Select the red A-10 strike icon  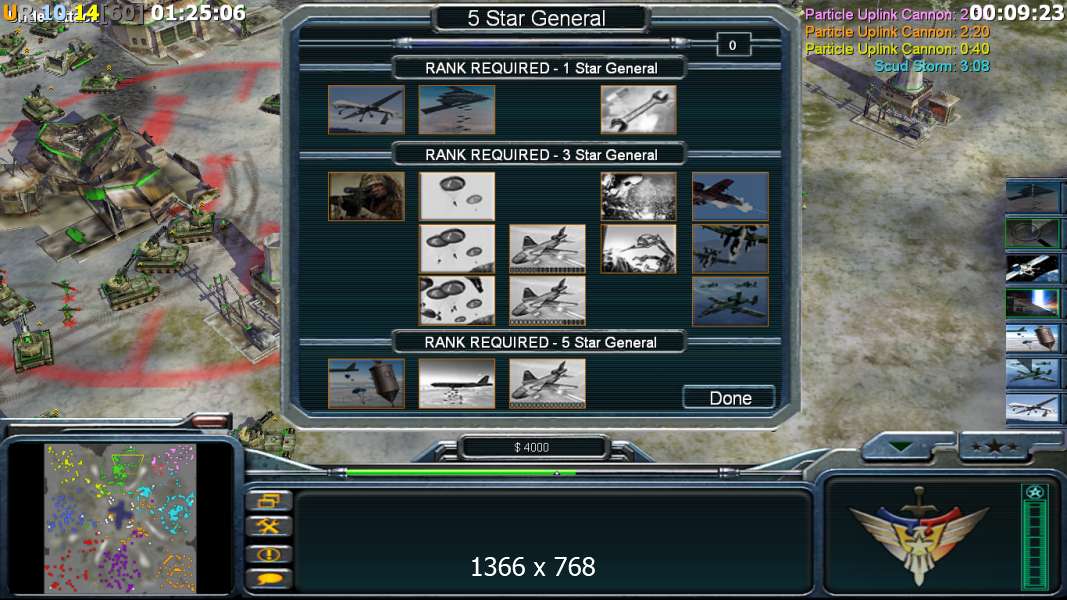point(730,197)
